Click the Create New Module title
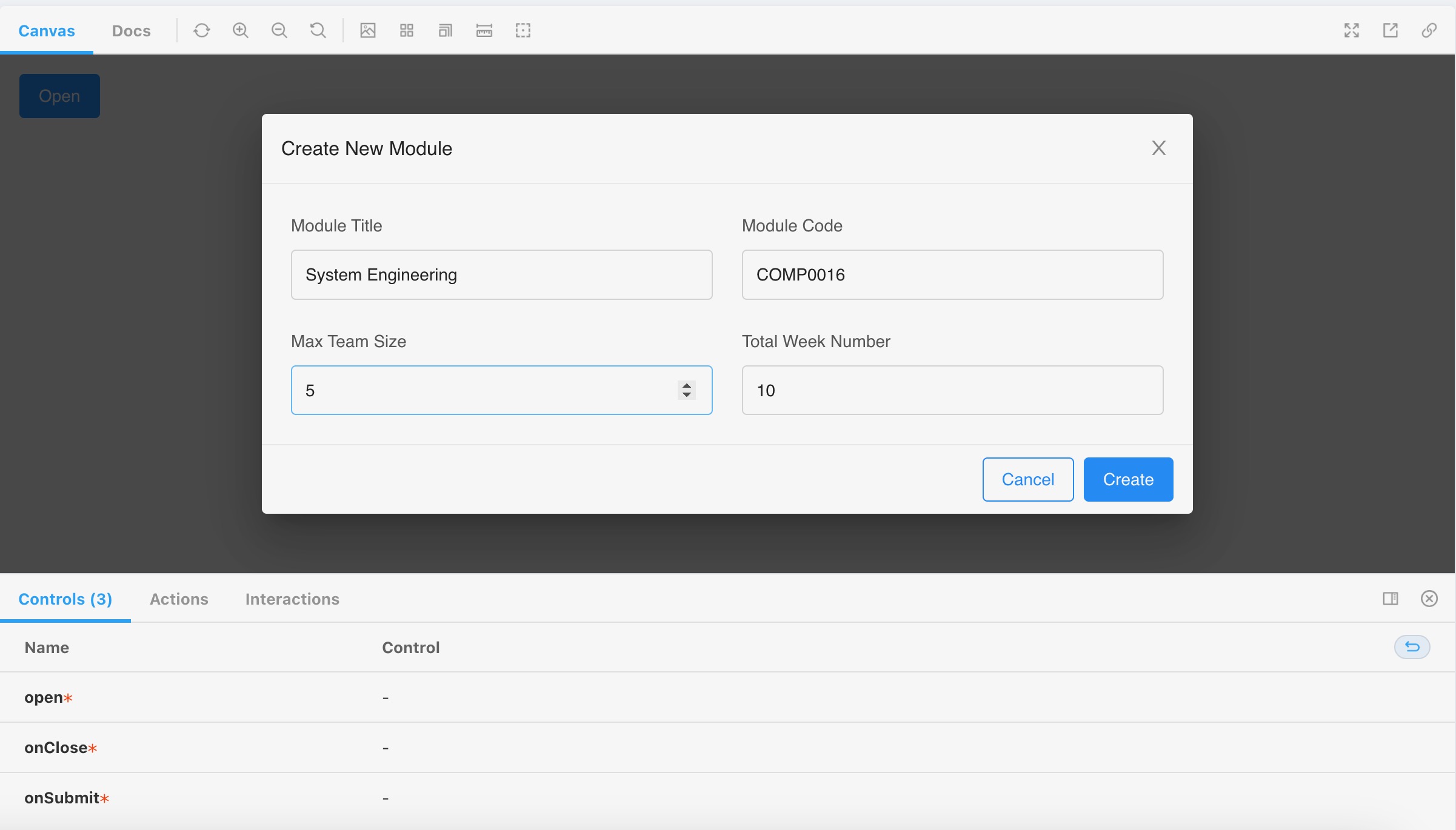Viewport: 1456px width, 830px height. [x=367, y=148]
